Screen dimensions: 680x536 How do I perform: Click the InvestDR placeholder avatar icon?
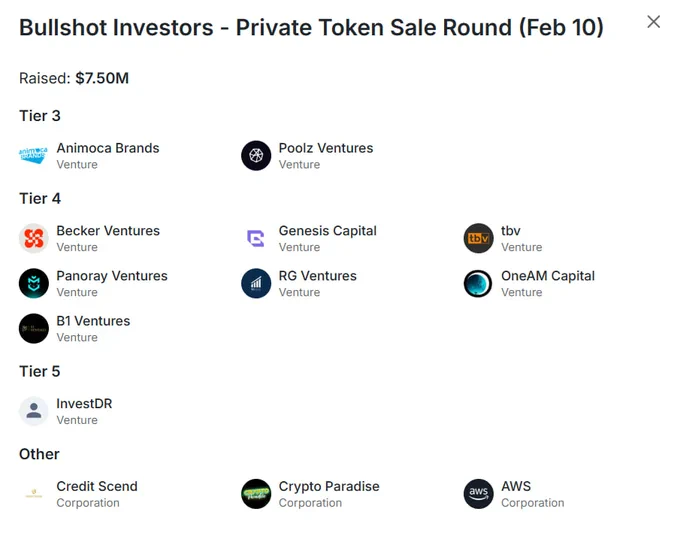pyautogui.click(x=33, y=411)
